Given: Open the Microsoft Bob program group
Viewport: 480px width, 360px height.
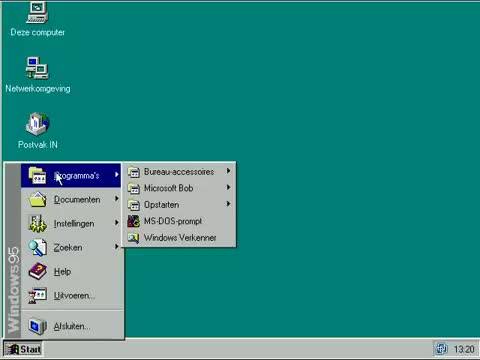Looking at the screenshot, I should [x=179, y=188].
